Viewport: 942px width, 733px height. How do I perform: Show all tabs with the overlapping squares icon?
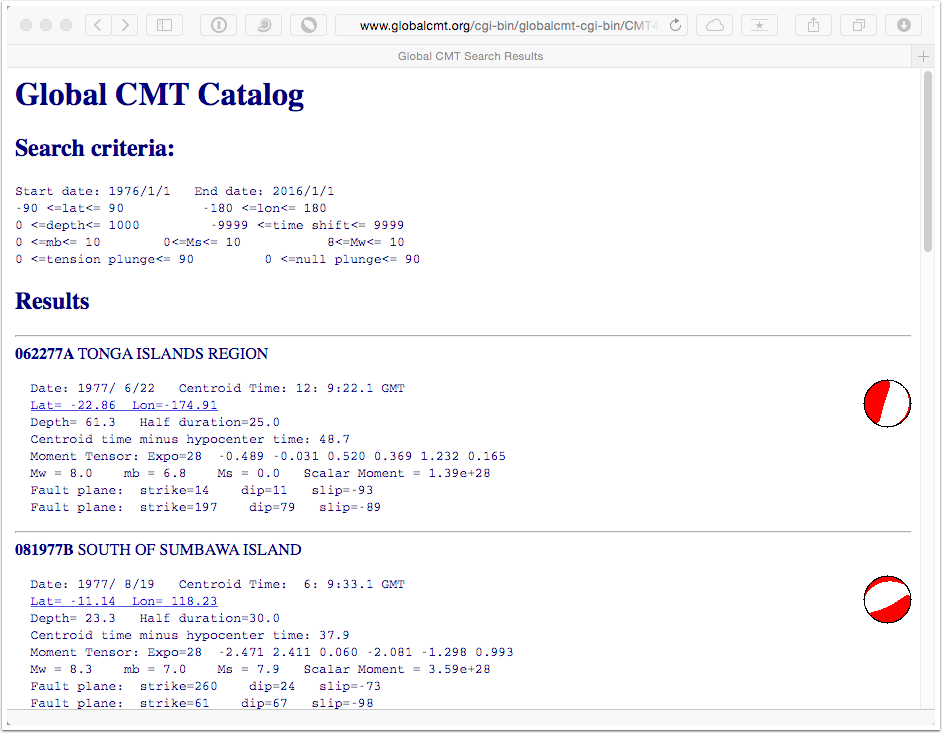[x=858, y=25]
